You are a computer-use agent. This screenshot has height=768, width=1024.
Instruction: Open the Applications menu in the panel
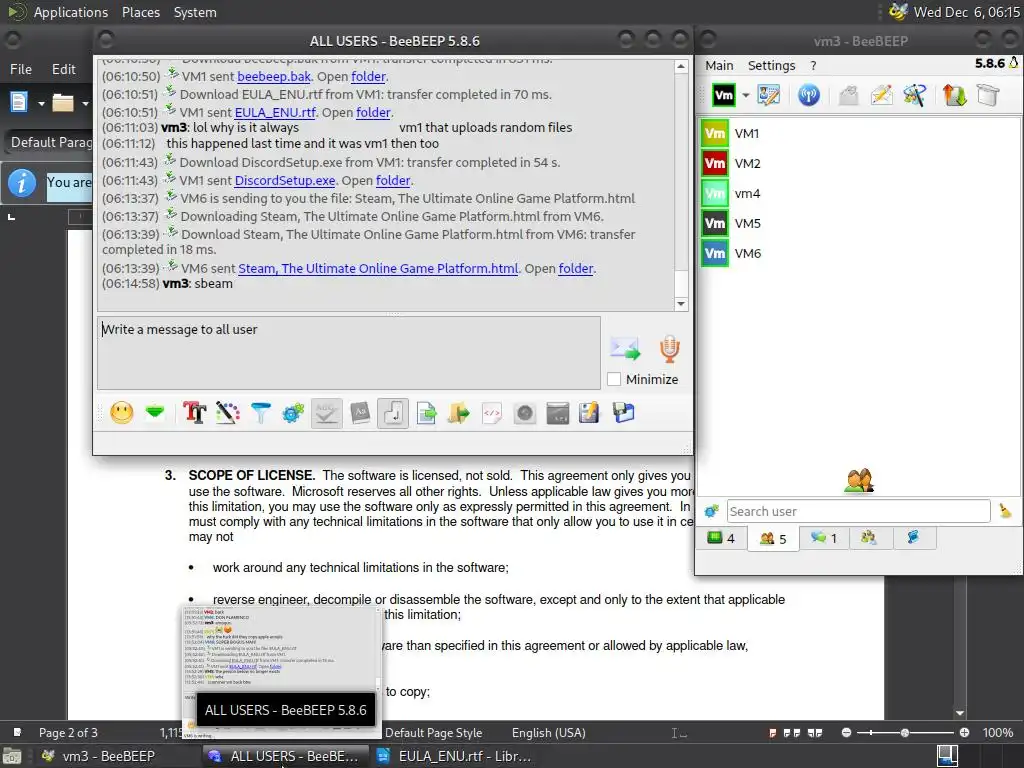(x=71, y=12)
